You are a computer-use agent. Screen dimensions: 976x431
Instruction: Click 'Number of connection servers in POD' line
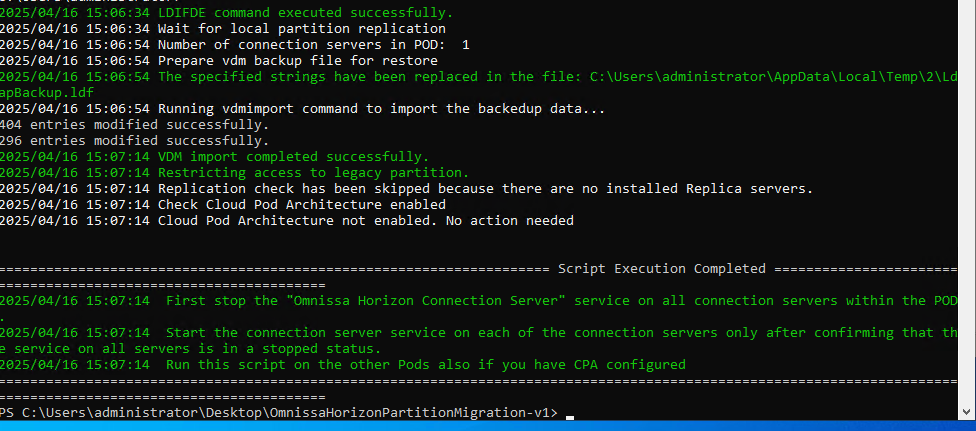pyautogui.click(x=235, y=45)
